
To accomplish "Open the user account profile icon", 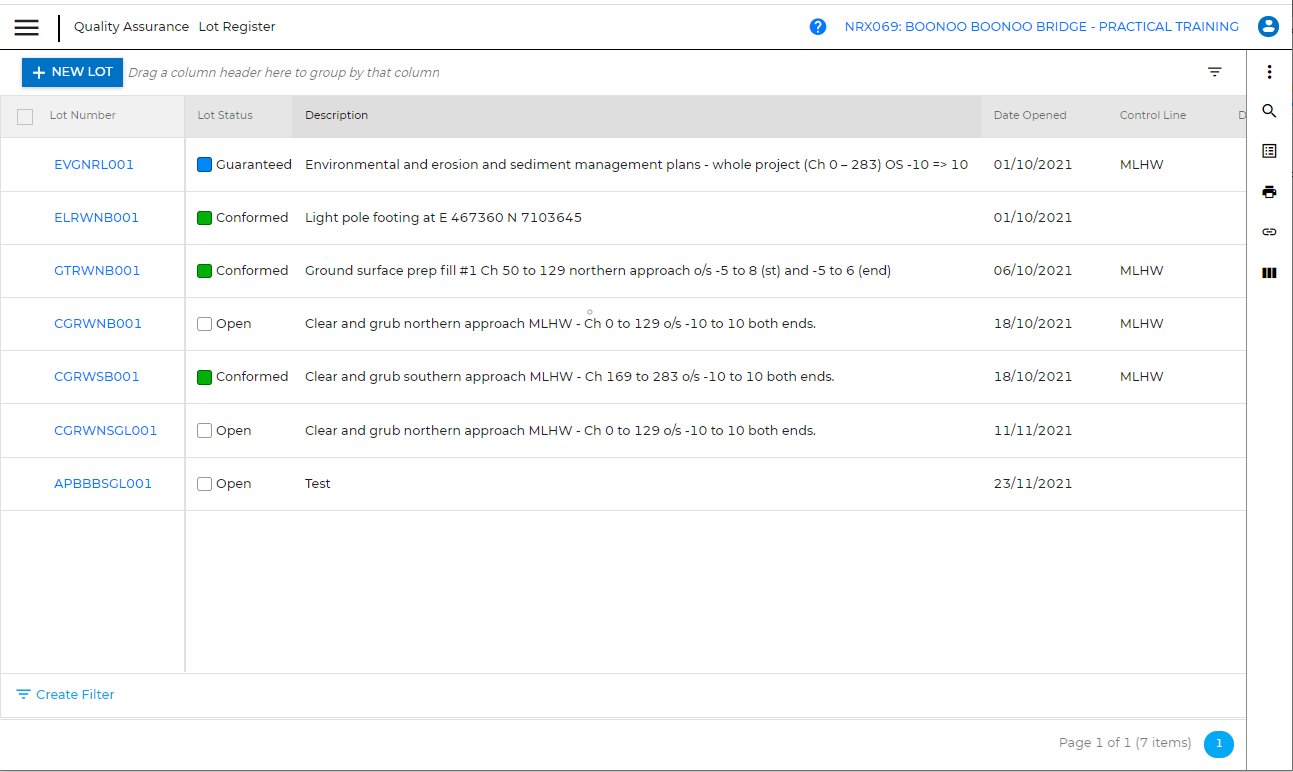I will click(1268, 27).
